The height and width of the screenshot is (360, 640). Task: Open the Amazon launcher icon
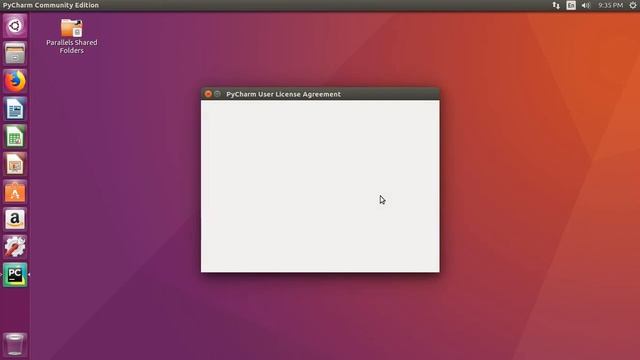pos(15,220)
